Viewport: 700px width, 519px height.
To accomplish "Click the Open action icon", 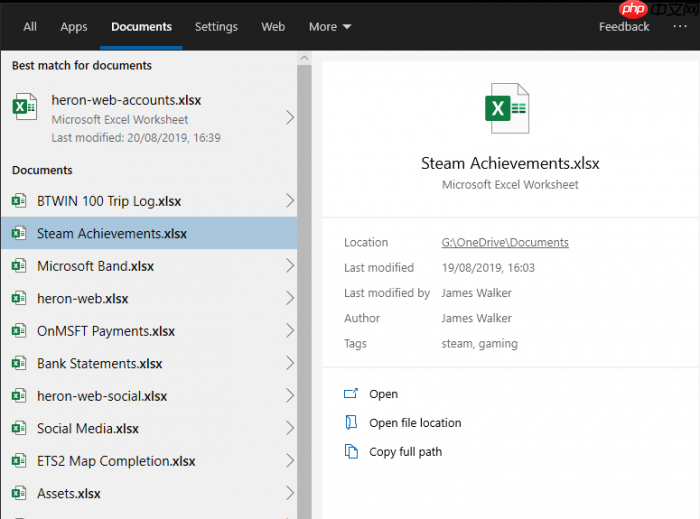I will tap(351, 393).
